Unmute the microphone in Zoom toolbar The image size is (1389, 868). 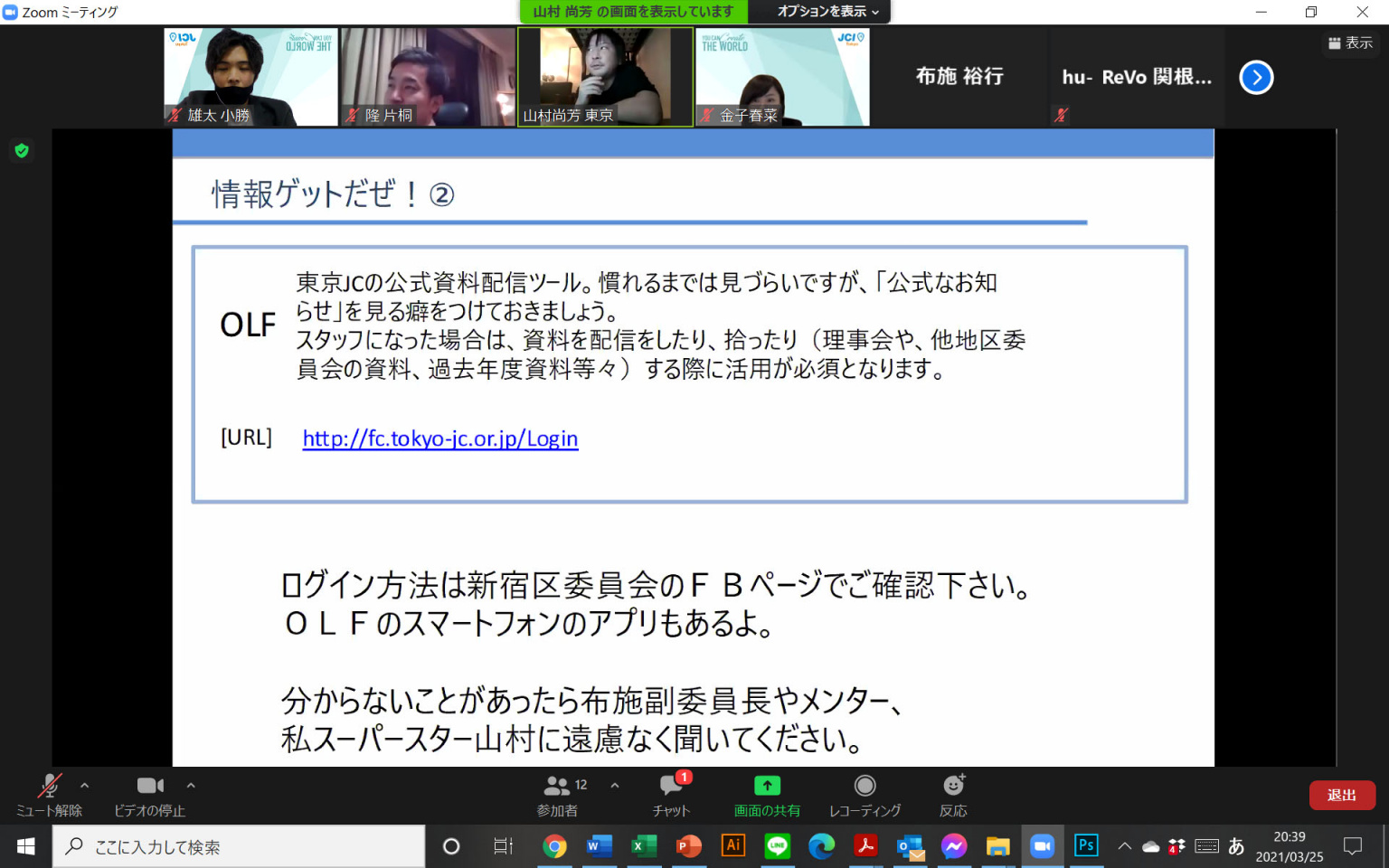tap(49, 794)
